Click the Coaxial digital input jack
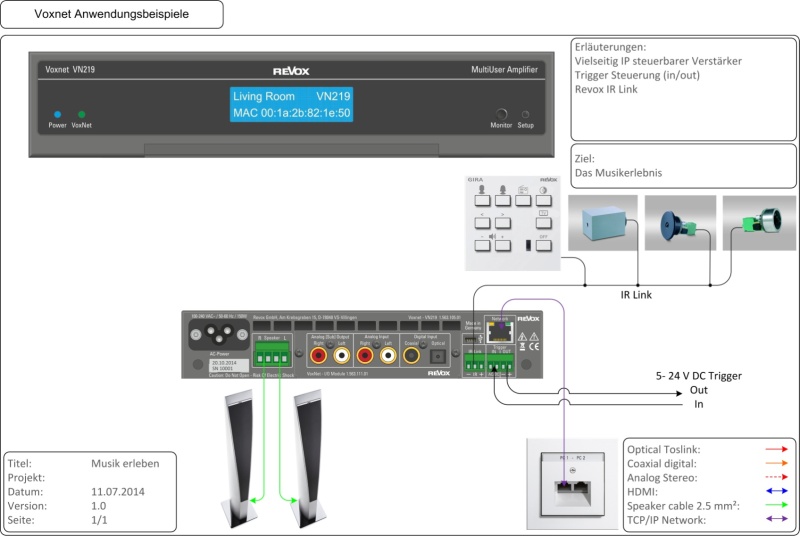Image resolution: width=800 pixels, height=536 pixels. pos(411,355)
